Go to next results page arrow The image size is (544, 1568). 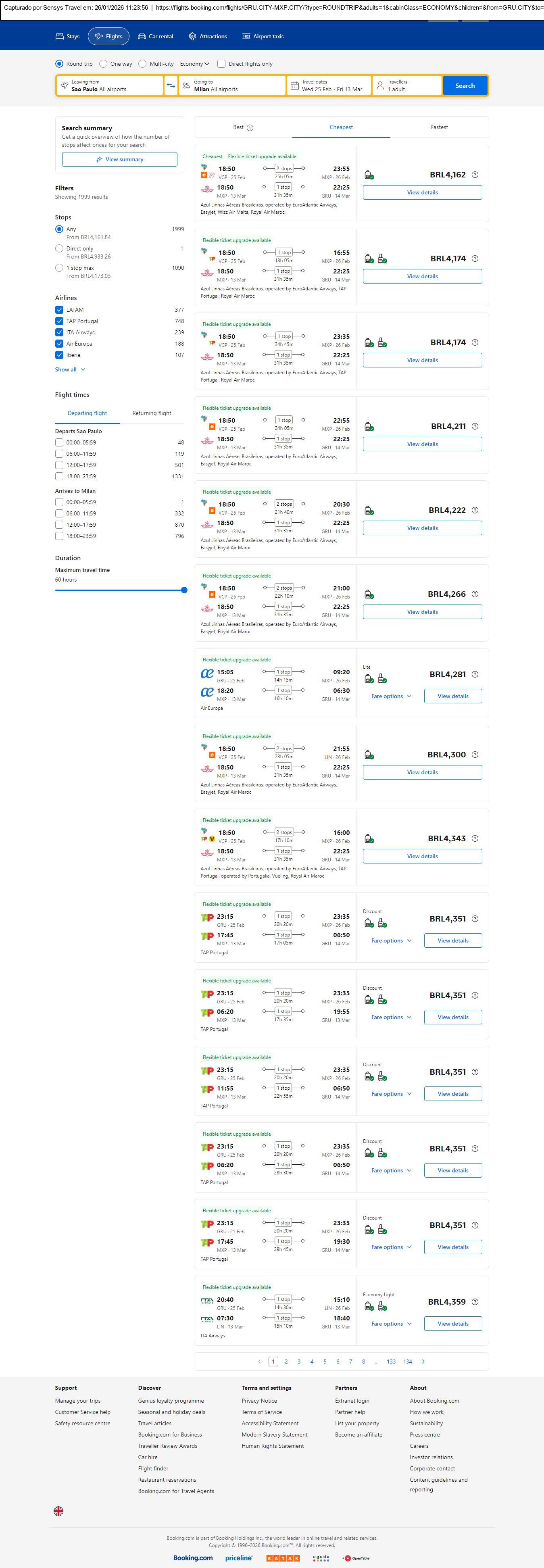(423, 1361)
